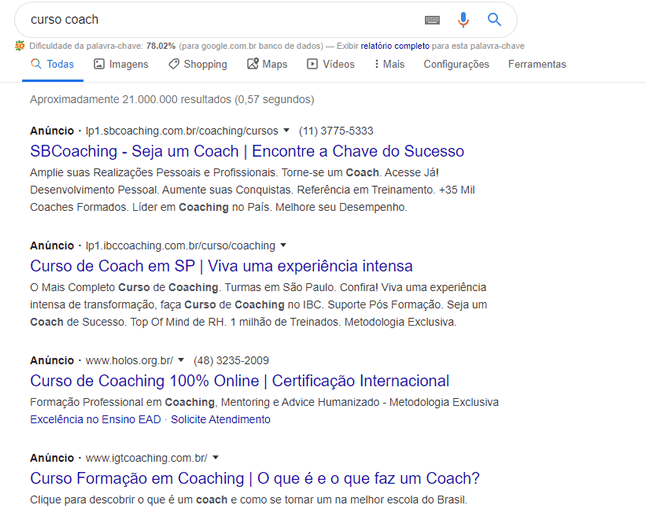The image size is (646, 524).
Task: Expand dropdown arrow next to sbcoaching URL
Action: click(286, 131)
